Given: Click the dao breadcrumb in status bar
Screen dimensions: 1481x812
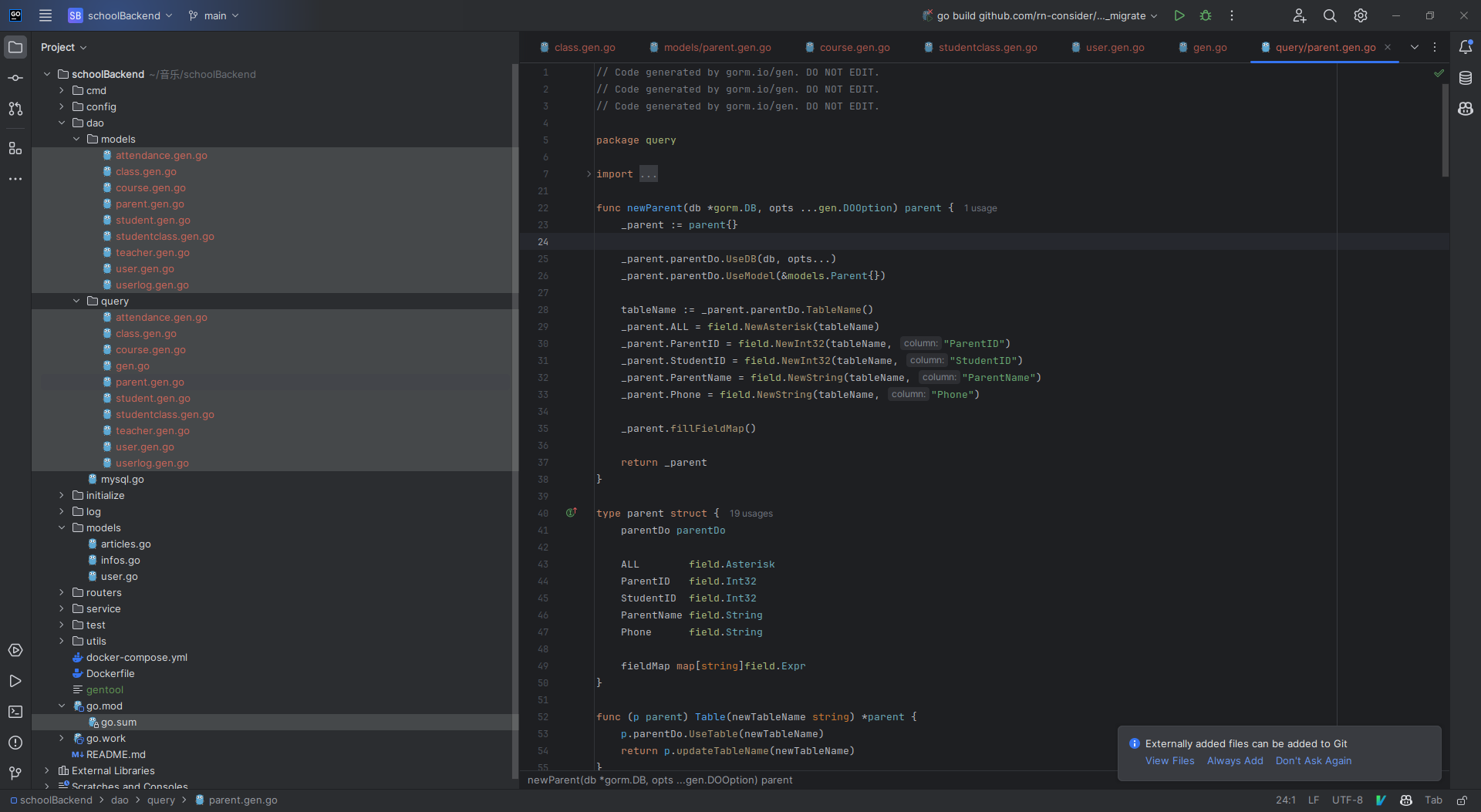Looking at the screenshot, I should (x=120, y=800).
